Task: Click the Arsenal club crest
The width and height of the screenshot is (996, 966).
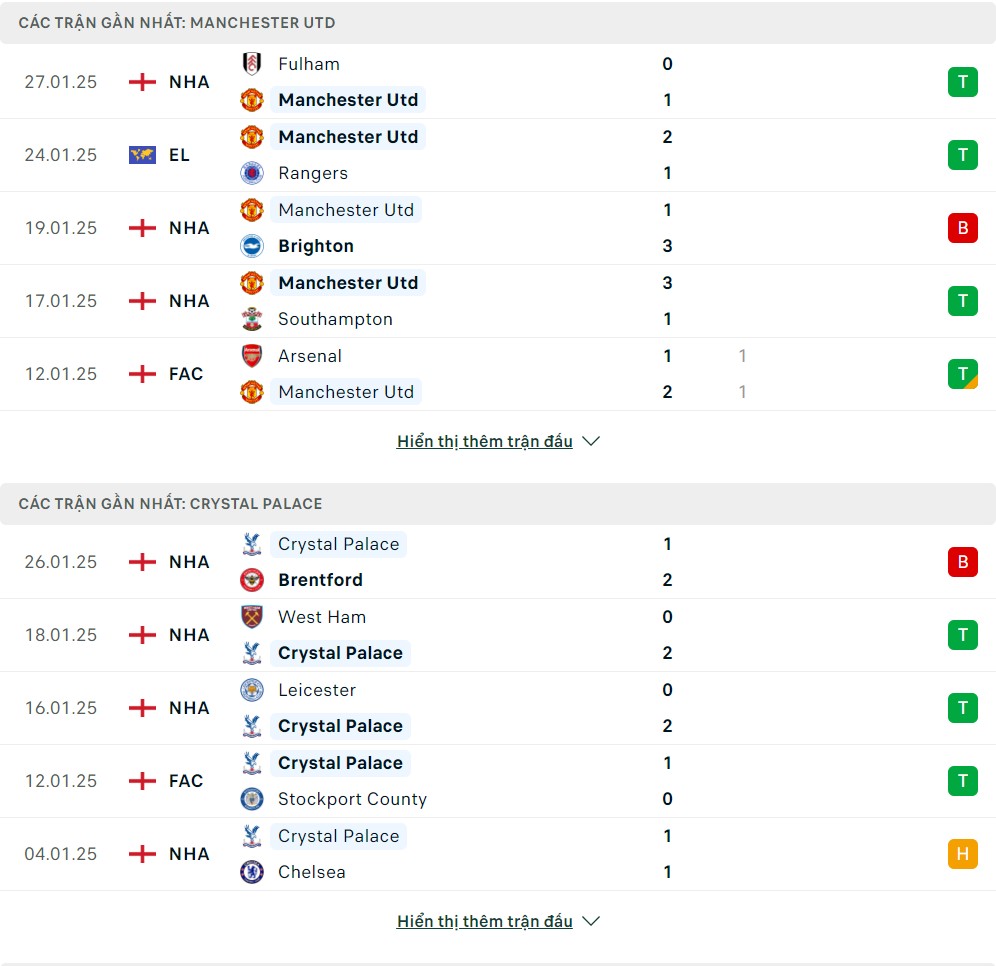Action: (x=252, y=356)
